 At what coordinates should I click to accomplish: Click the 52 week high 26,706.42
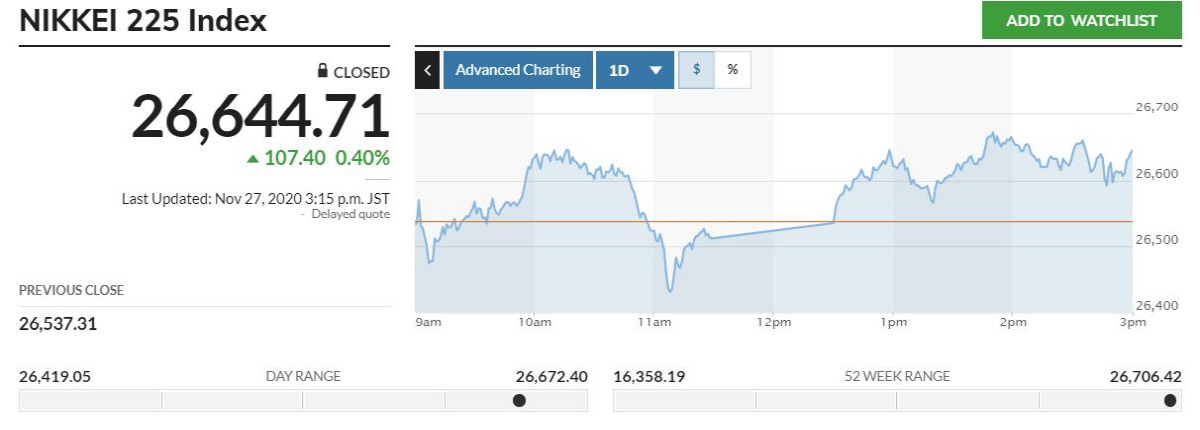tap(1146, 376)
